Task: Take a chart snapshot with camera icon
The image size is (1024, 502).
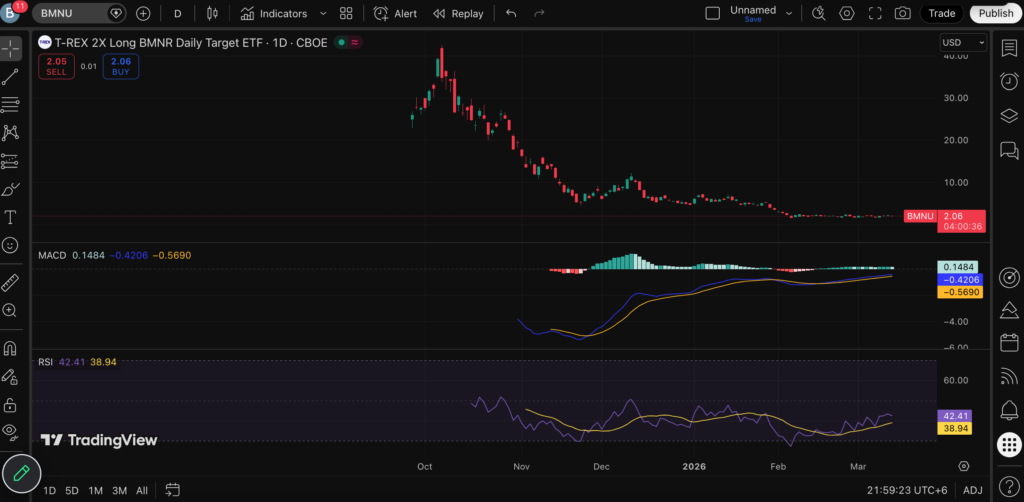Action: pyautogui.click(x=903, y=14)
